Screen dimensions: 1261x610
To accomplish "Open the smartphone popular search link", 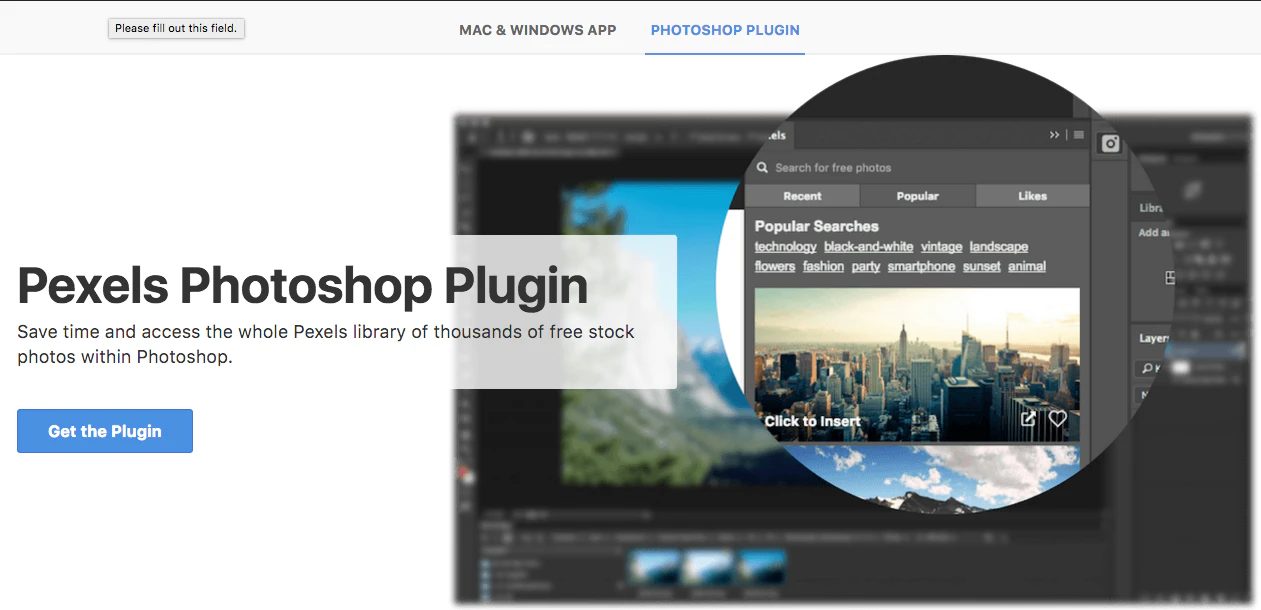I will (x=921, y=267).
